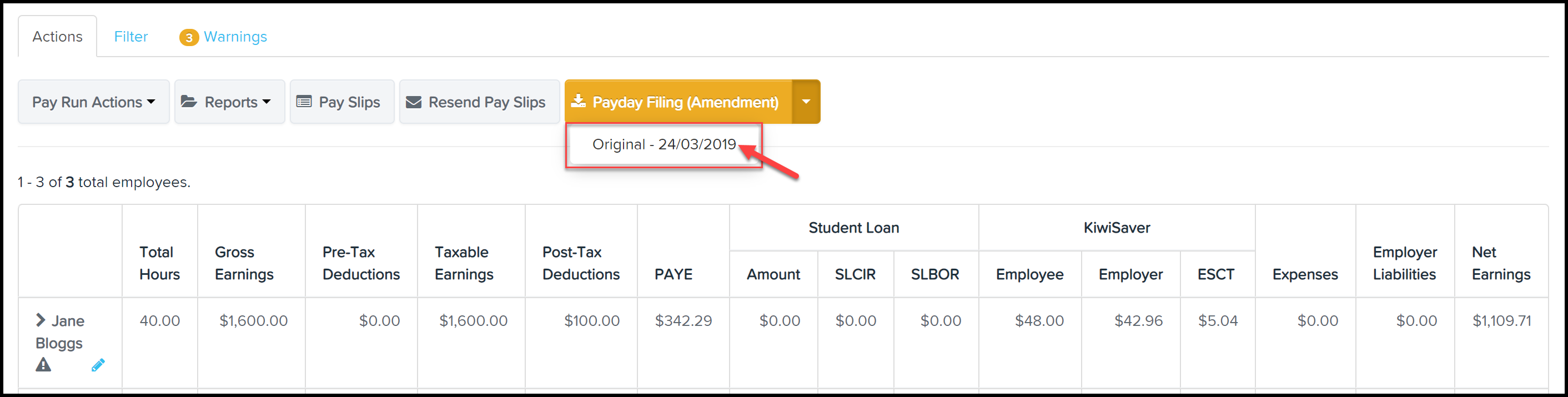The image size is (1568, 397).
Task: Click the Pay Slips document icon
Action: (x=304, y=102)
